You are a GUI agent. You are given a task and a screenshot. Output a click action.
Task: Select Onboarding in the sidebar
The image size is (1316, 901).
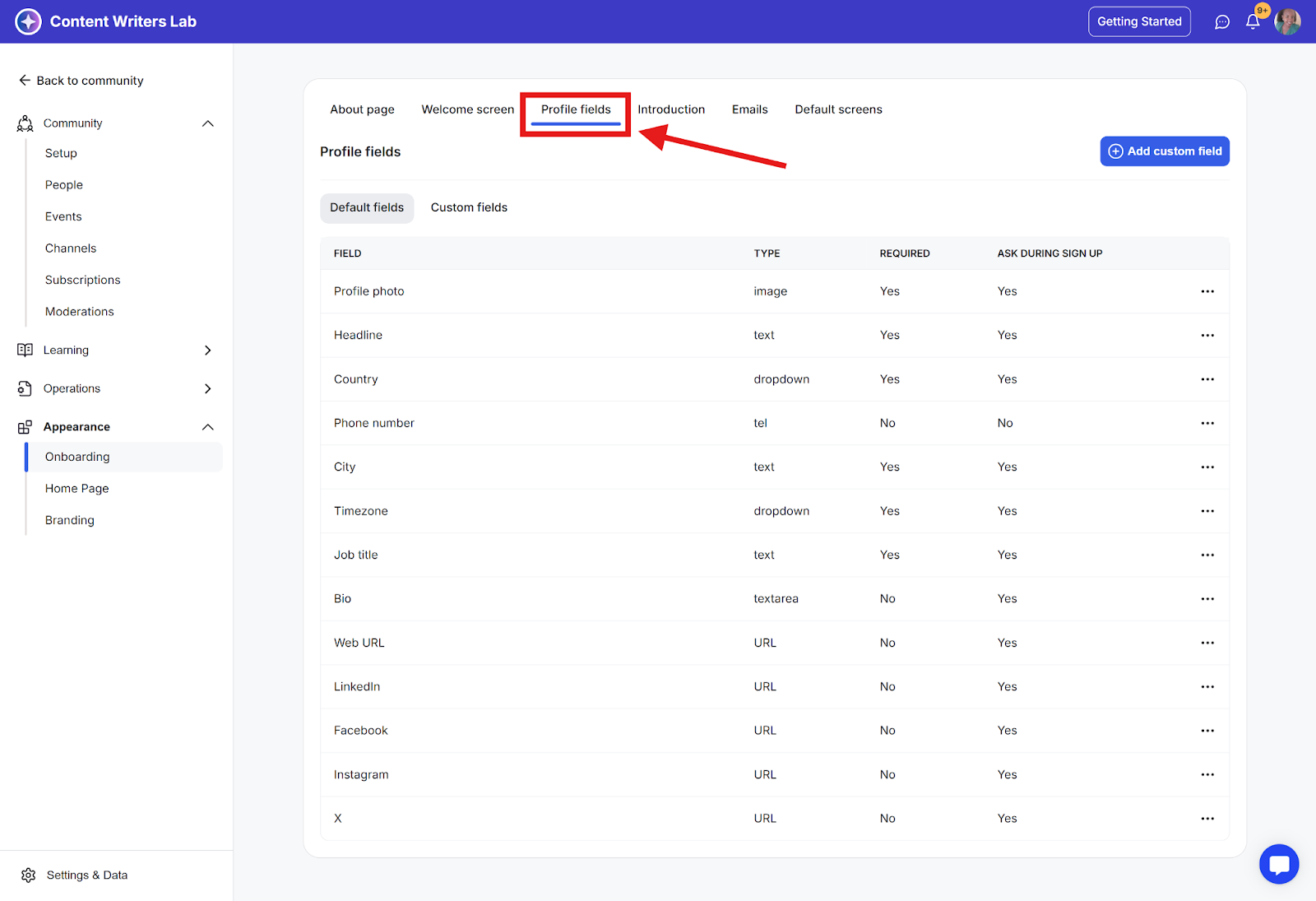[124, 457]
